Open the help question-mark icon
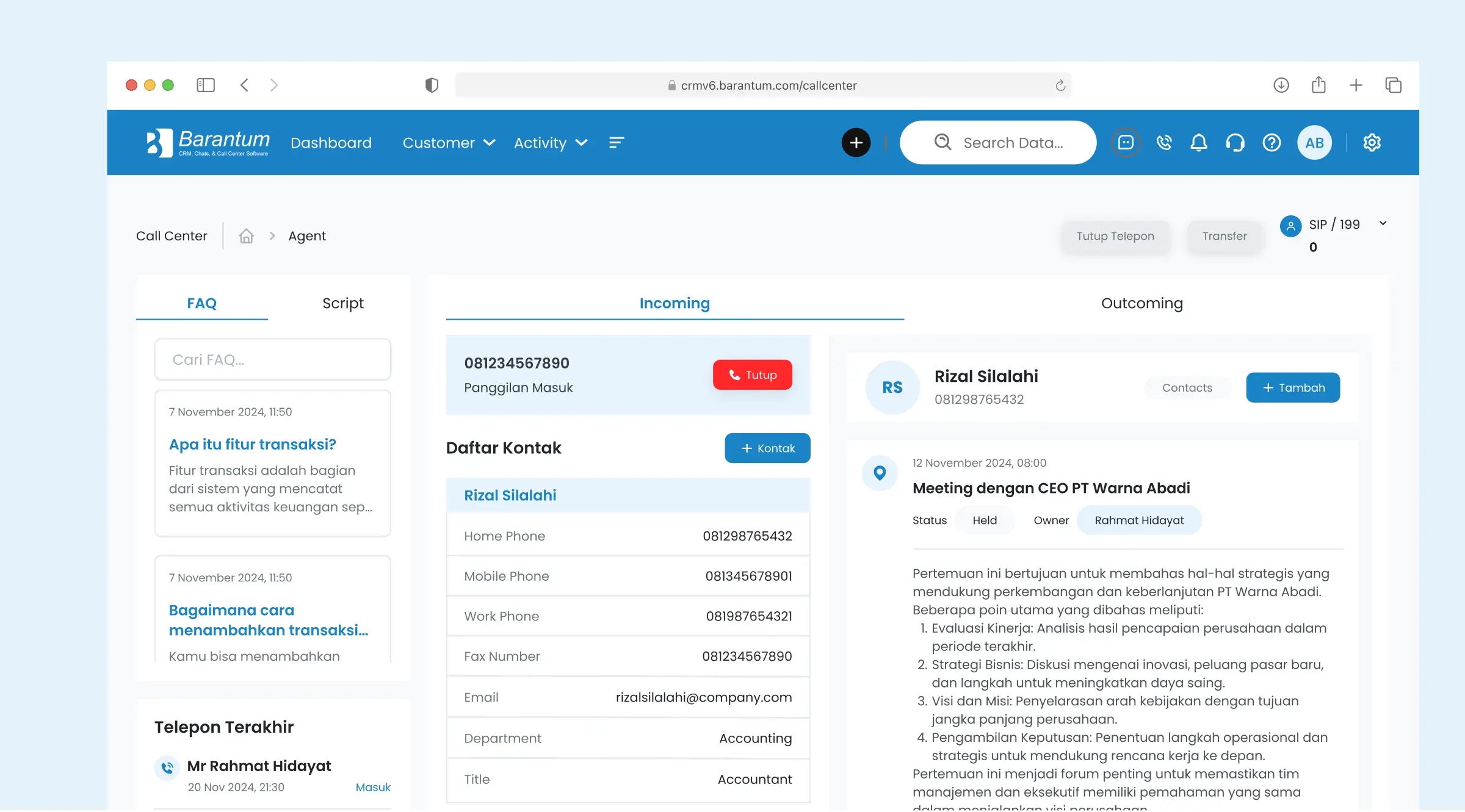 (x=1272, y=142)
